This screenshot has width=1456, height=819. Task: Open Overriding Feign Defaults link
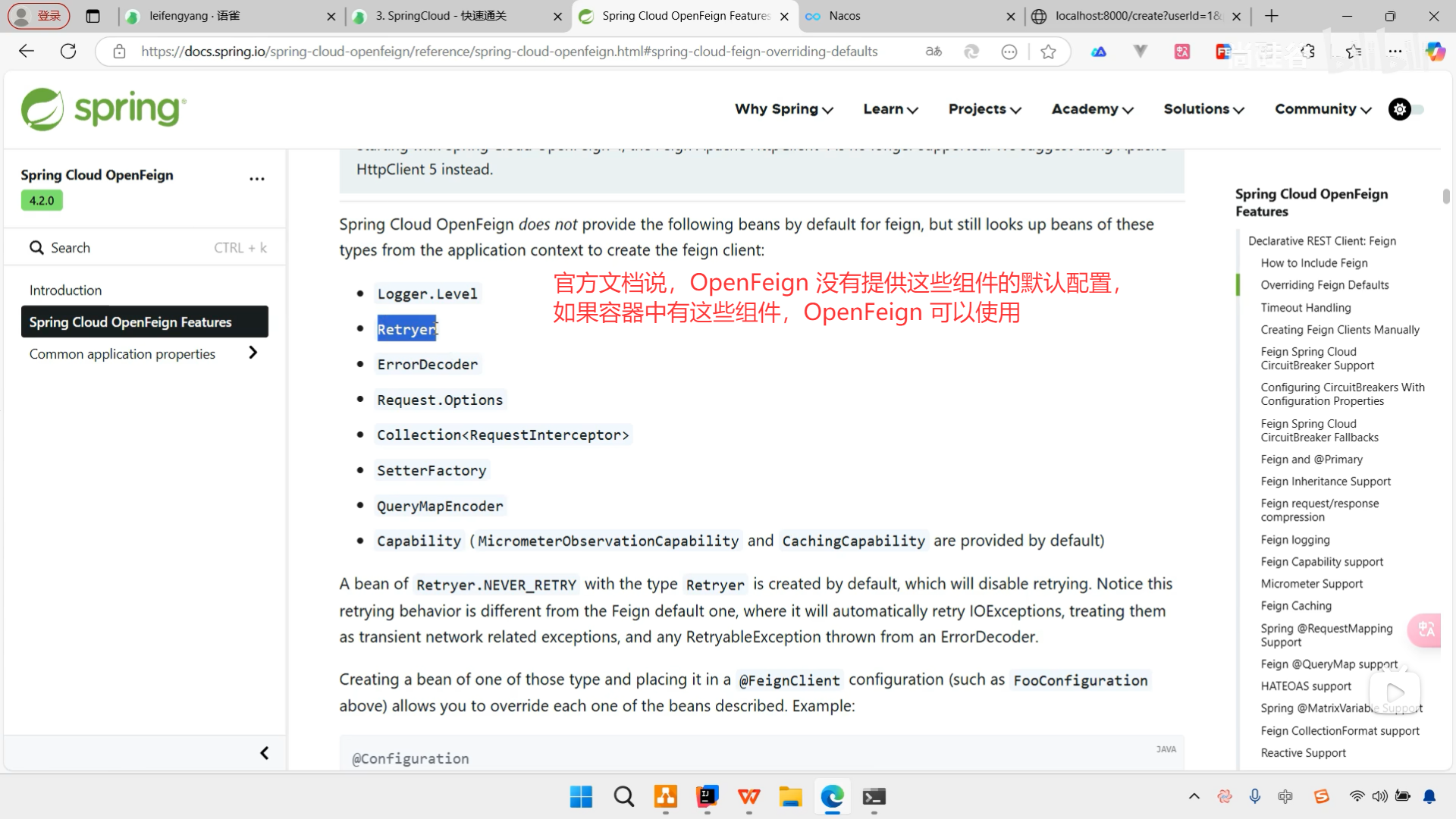point(1324,284)
